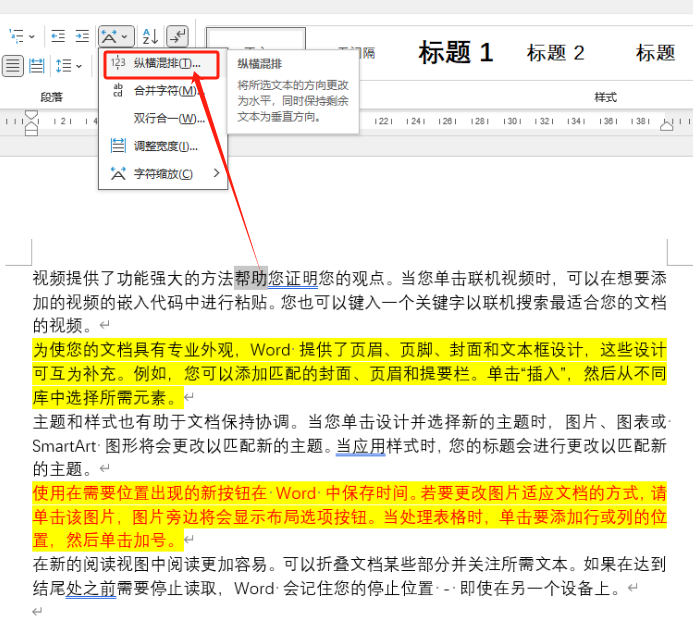This screenshot has height=638, width=693.
Task: Click the 段落 group label
Action: (x=52, y=97)
